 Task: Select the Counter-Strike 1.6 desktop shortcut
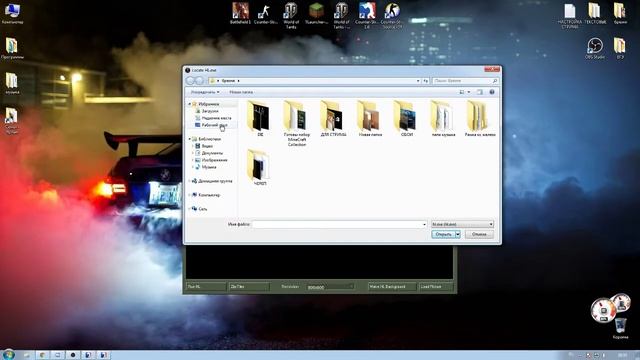tap(367, 16)
